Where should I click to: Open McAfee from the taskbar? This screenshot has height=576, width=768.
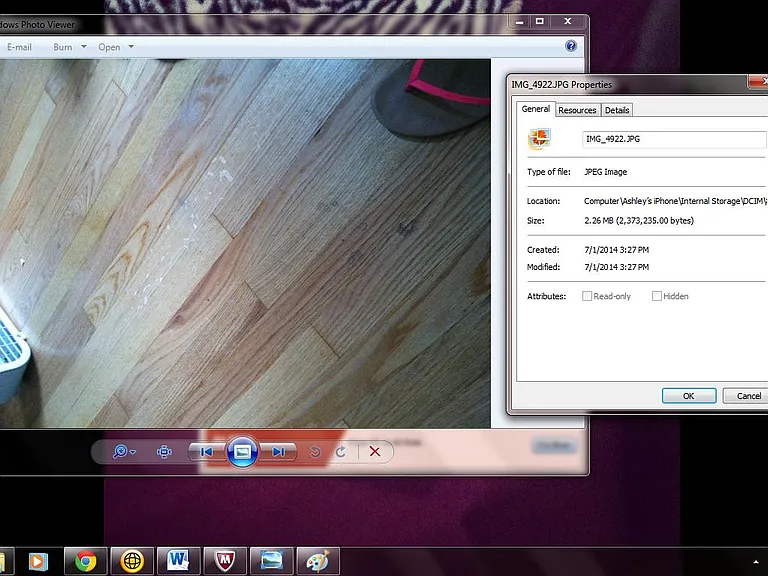click(x=225, y=561)
